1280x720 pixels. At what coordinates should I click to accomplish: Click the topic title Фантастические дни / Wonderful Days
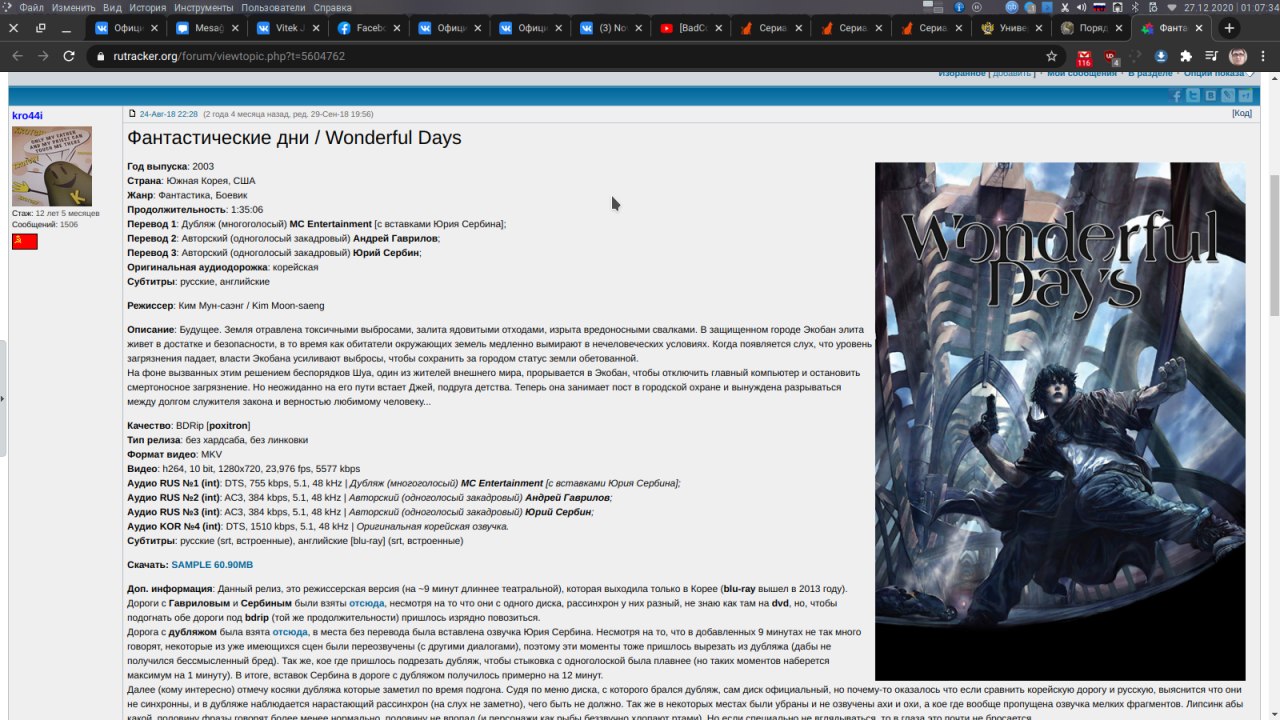click(294, 138)
